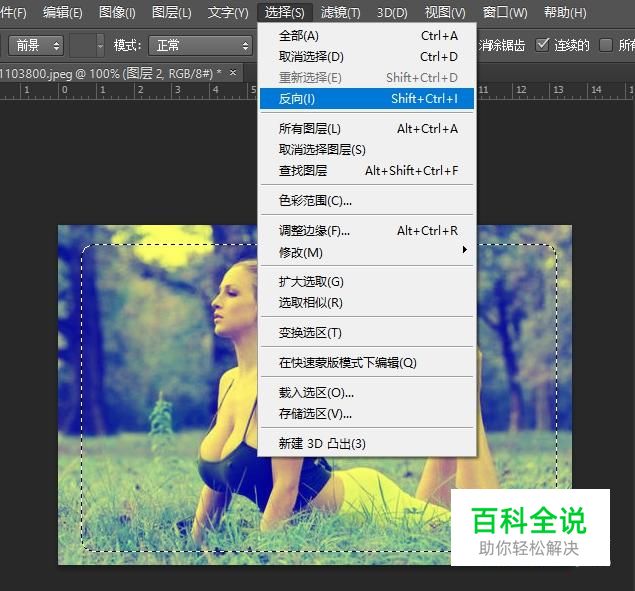Choose 查找图层 menu entry

(x=367, y=171)
